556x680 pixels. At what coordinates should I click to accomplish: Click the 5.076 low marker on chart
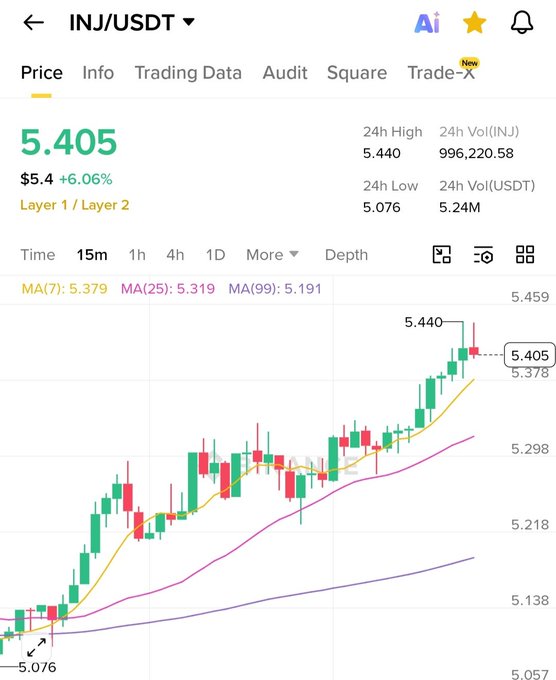(x=37, y=667)
